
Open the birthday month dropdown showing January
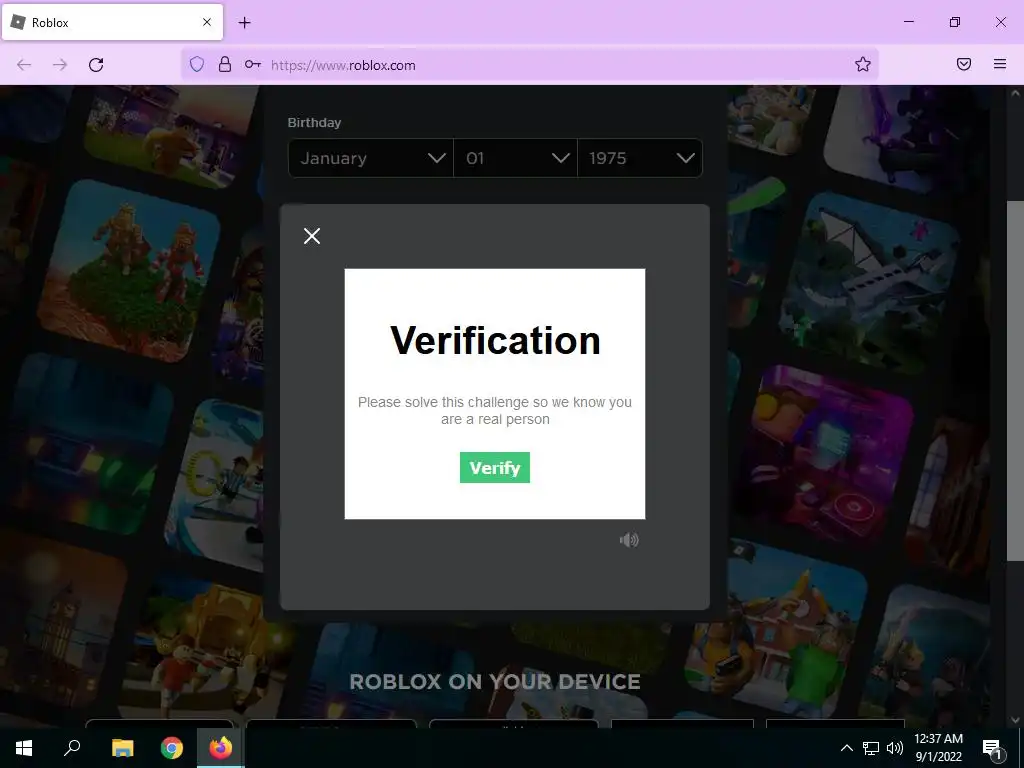tap(370, 158)
